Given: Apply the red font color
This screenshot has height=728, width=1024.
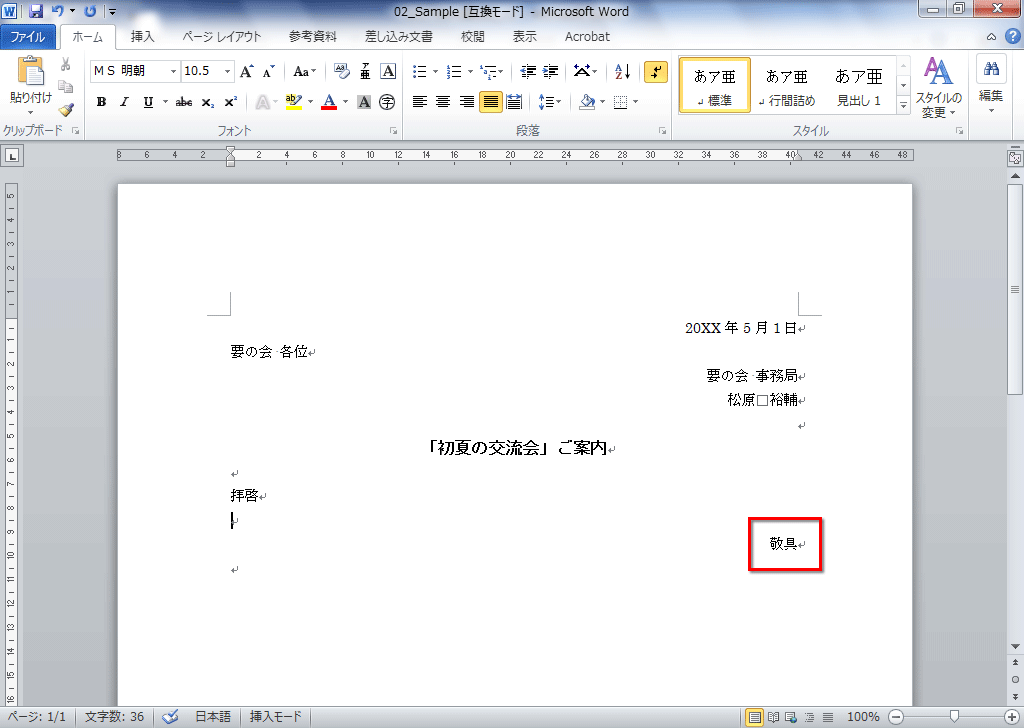Looking at the screenshot, I should pyautogui.click(x=329, y=102).
